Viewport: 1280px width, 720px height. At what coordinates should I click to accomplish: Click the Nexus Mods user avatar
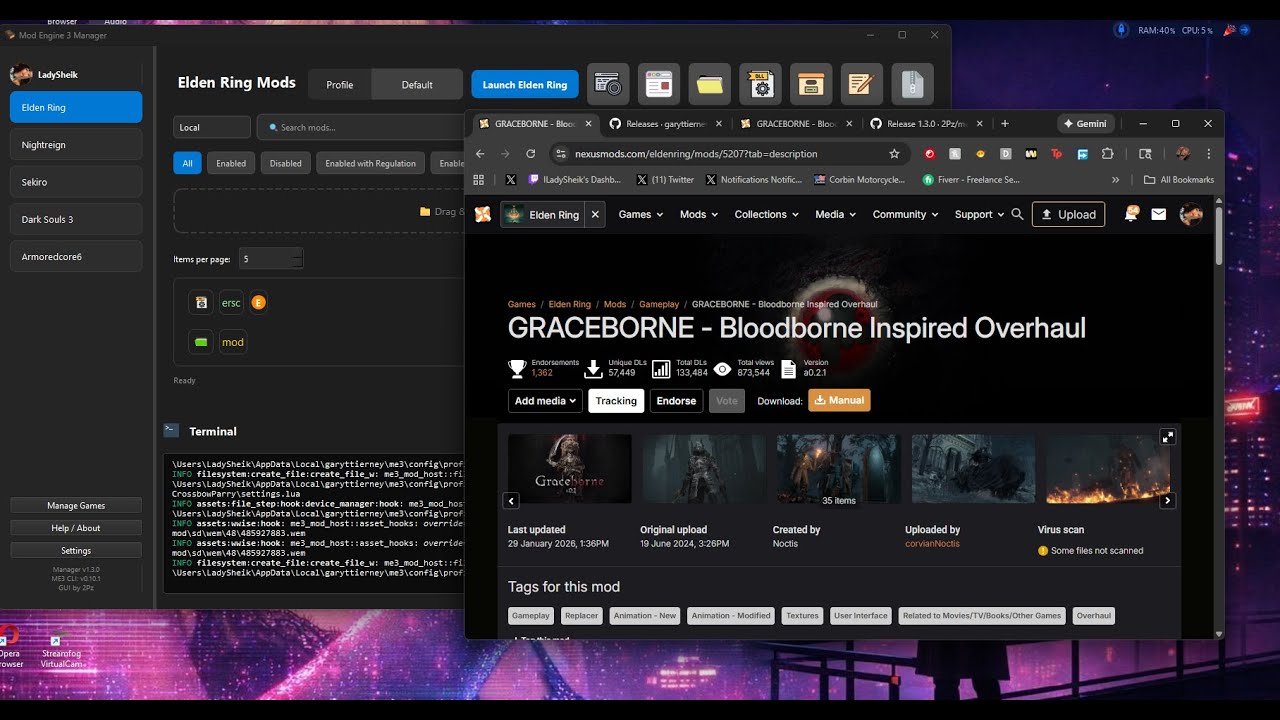tap(1191, 214)
